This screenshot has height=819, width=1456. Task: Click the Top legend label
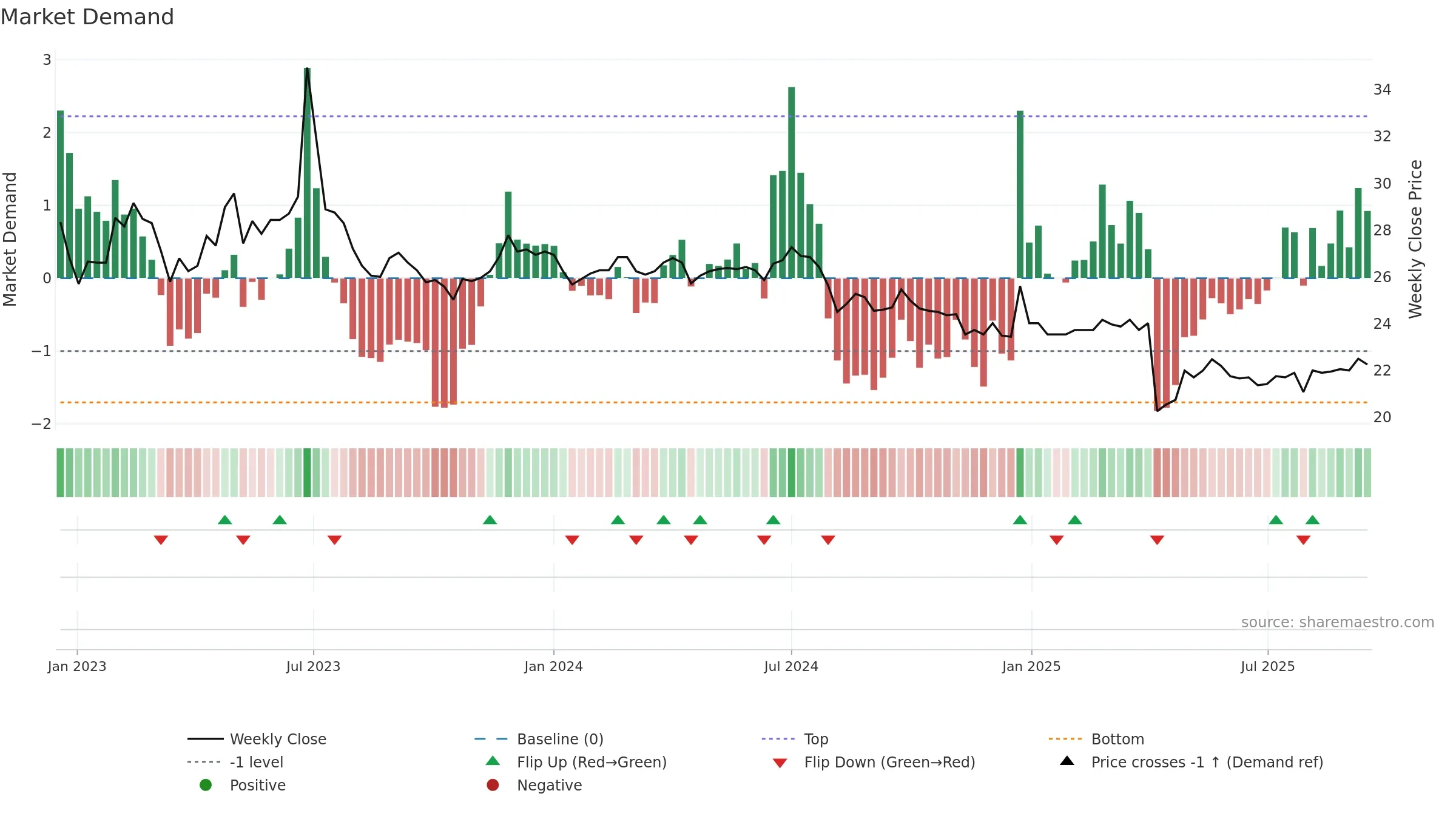pos(816,739)
